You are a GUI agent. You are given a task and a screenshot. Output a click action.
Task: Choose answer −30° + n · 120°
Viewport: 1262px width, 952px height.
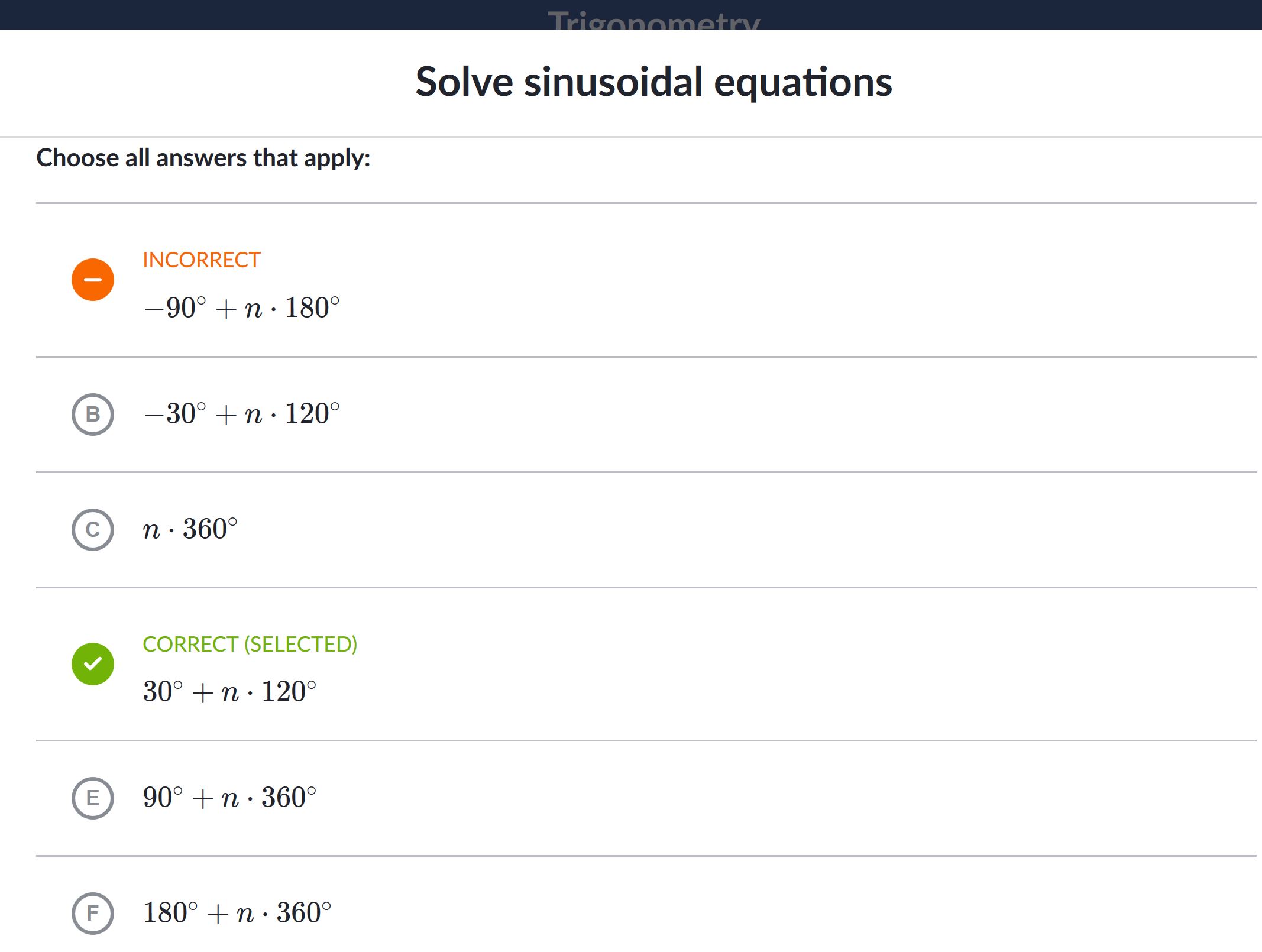point(242,414)
